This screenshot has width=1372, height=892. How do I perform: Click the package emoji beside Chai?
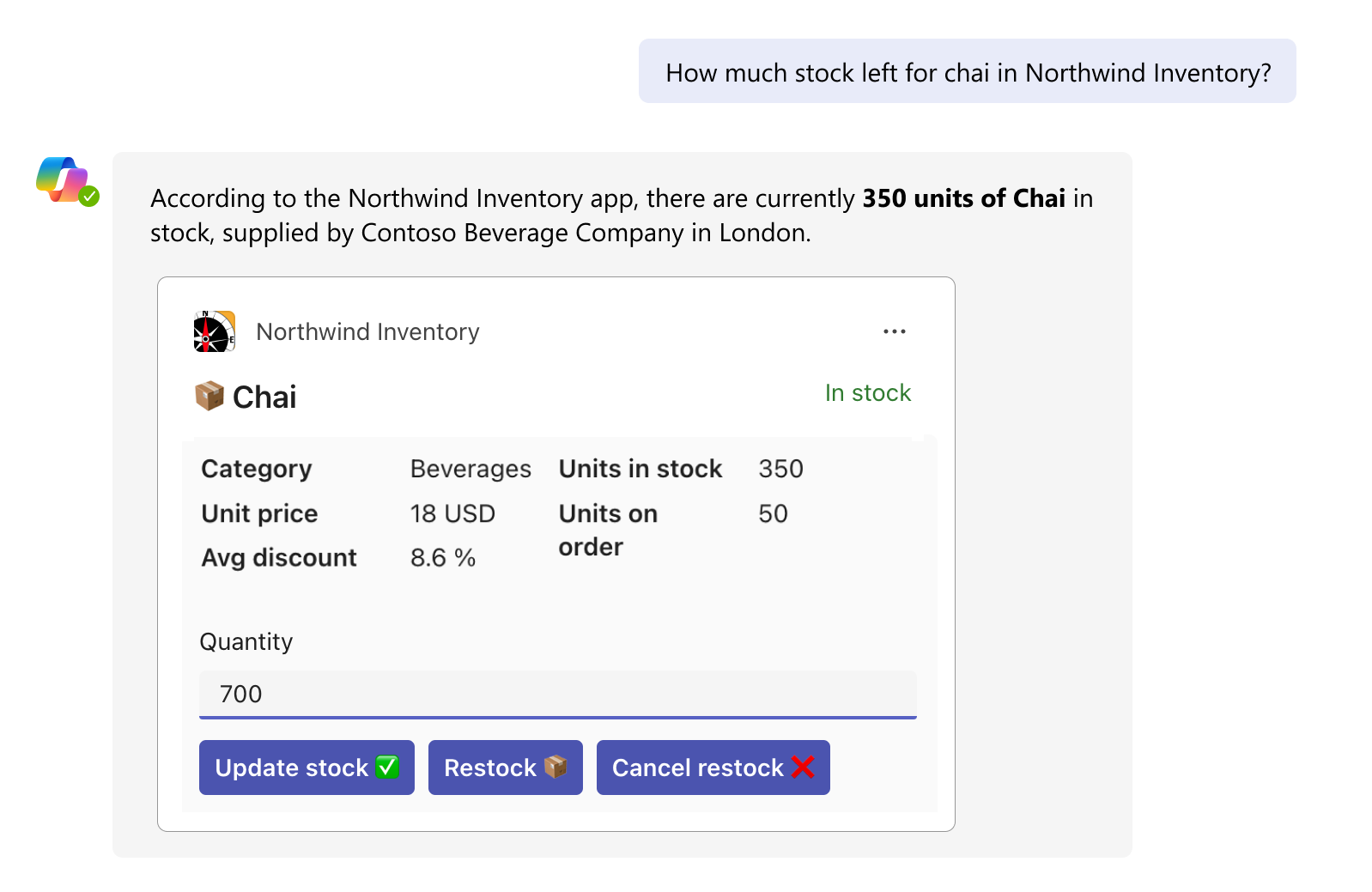pos(208,396)
